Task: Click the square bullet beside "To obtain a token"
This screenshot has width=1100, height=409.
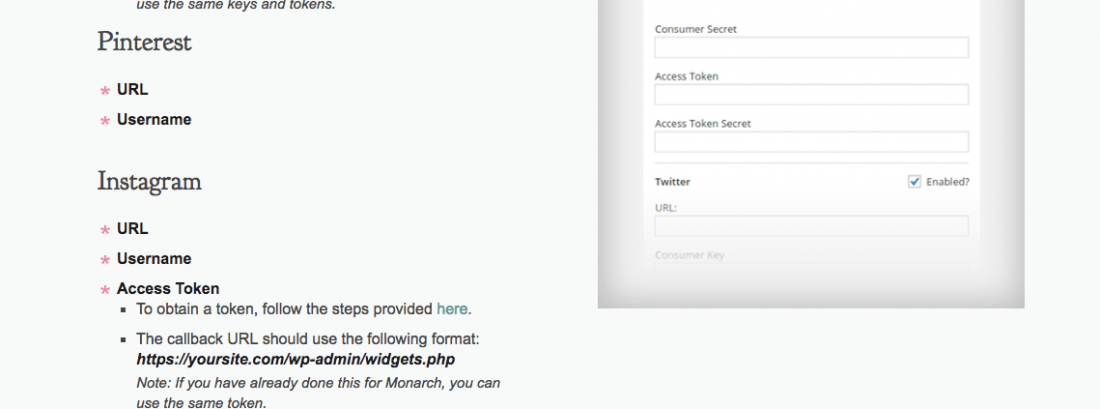Action: coord(123,309)
